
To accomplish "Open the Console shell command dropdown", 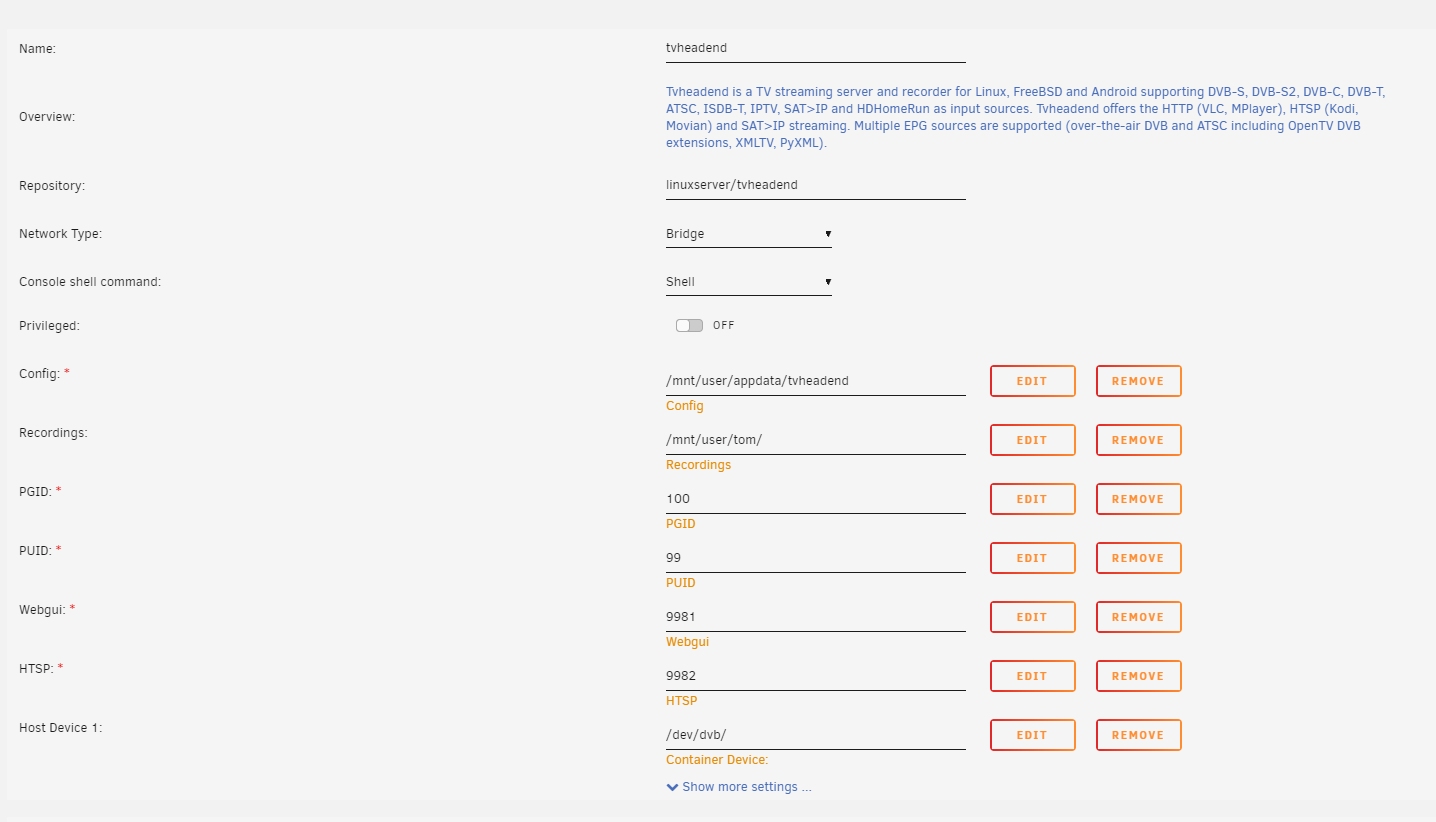I will pos(749,282).
